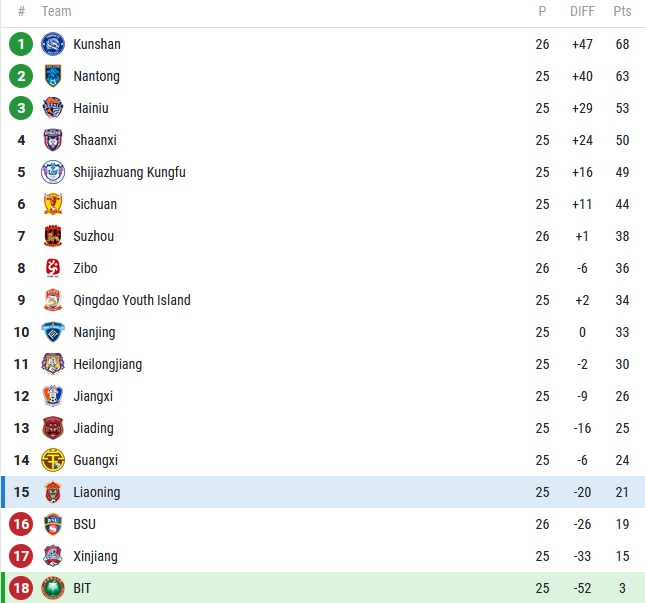This screenshot has width=645, height=603.
Task: Click the BIT team crest
Action: click(53, 588)
